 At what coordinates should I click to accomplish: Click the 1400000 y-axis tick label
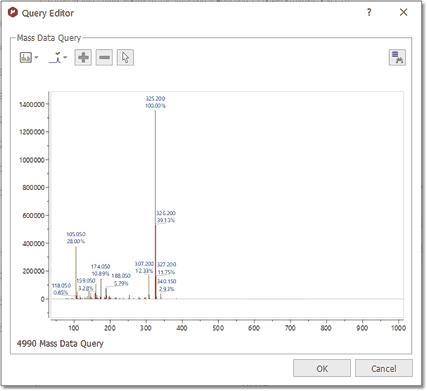point(32,105)
